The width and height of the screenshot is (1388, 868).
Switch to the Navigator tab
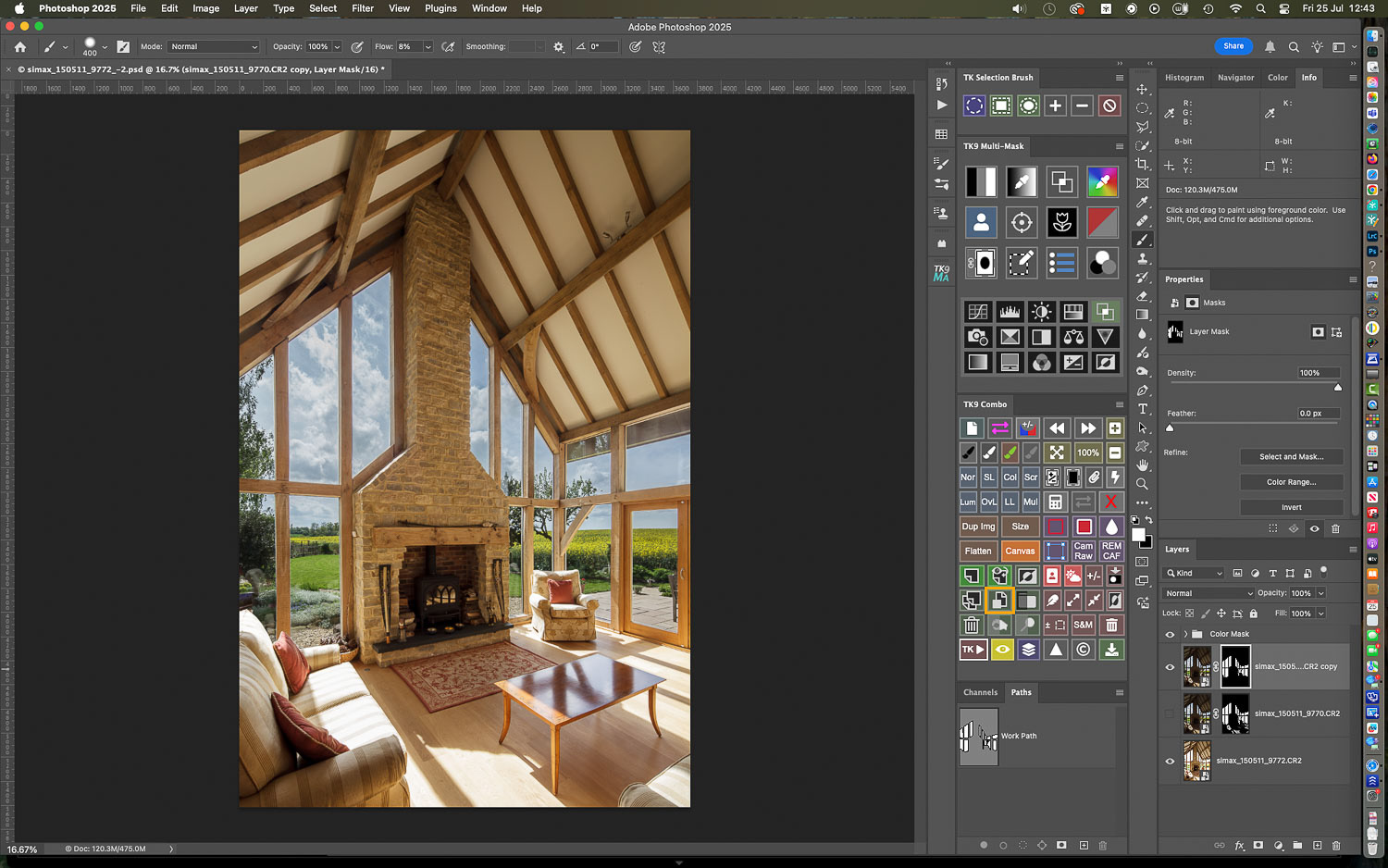click(1235, 78)
